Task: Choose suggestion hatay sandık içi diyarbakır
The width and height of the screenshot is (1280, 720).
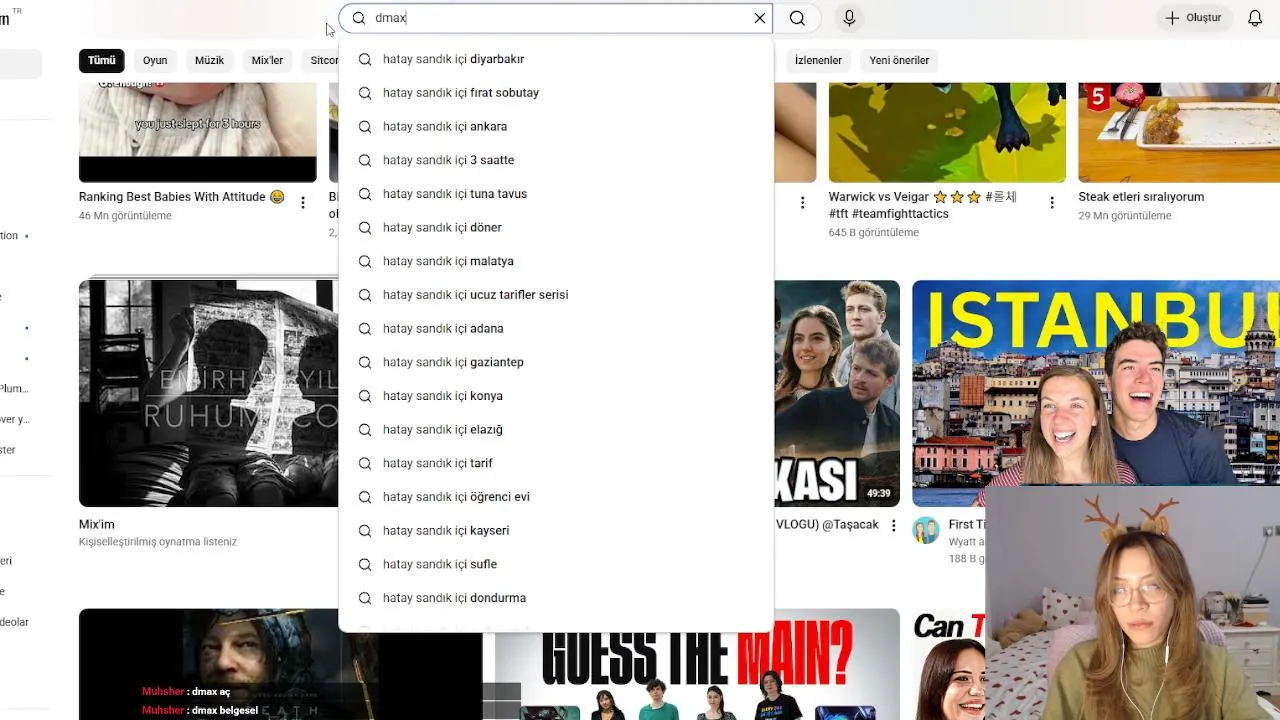Action: pos(556,59)
